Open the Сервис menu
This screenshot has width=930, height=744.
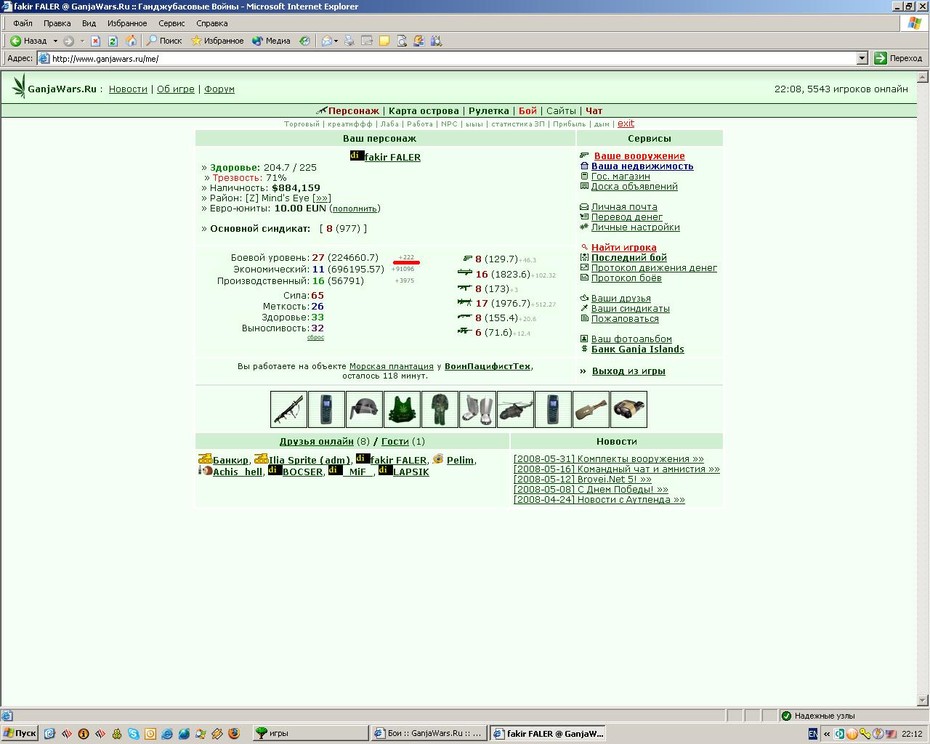click(171, 24)
